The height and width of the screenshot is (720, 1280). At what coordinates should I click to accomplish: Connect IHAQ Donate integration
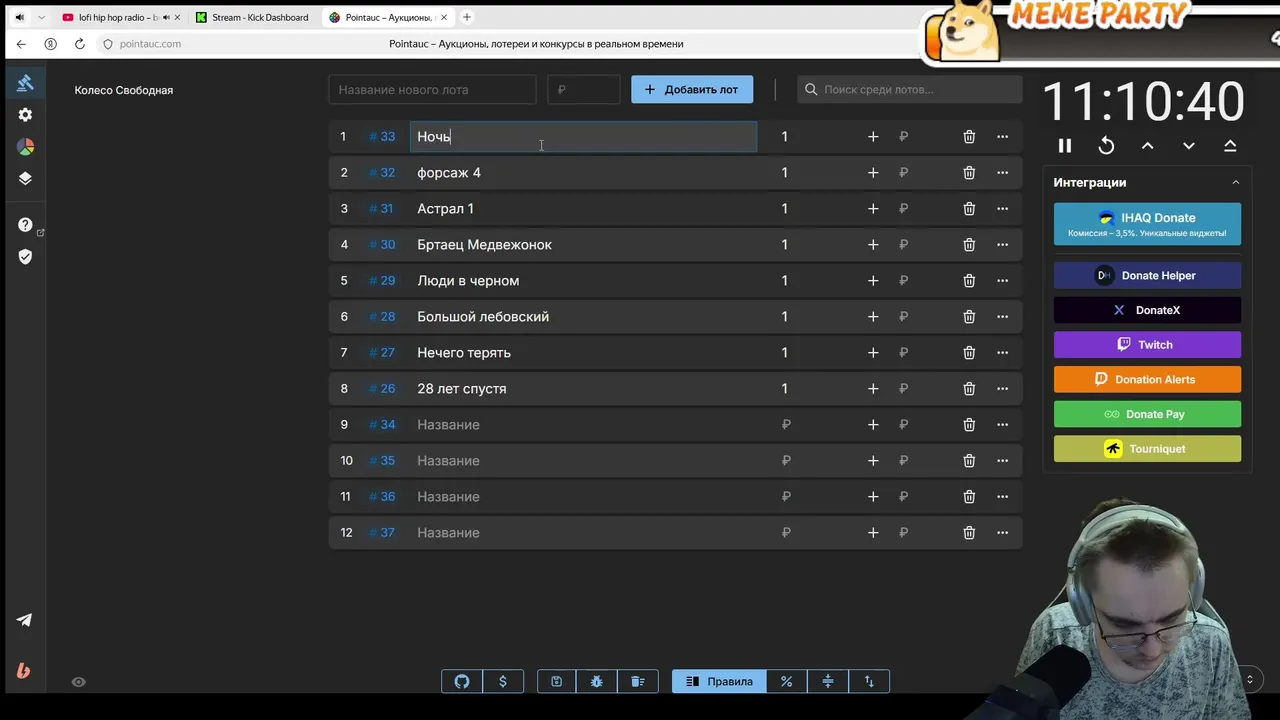coord(1147,224)
